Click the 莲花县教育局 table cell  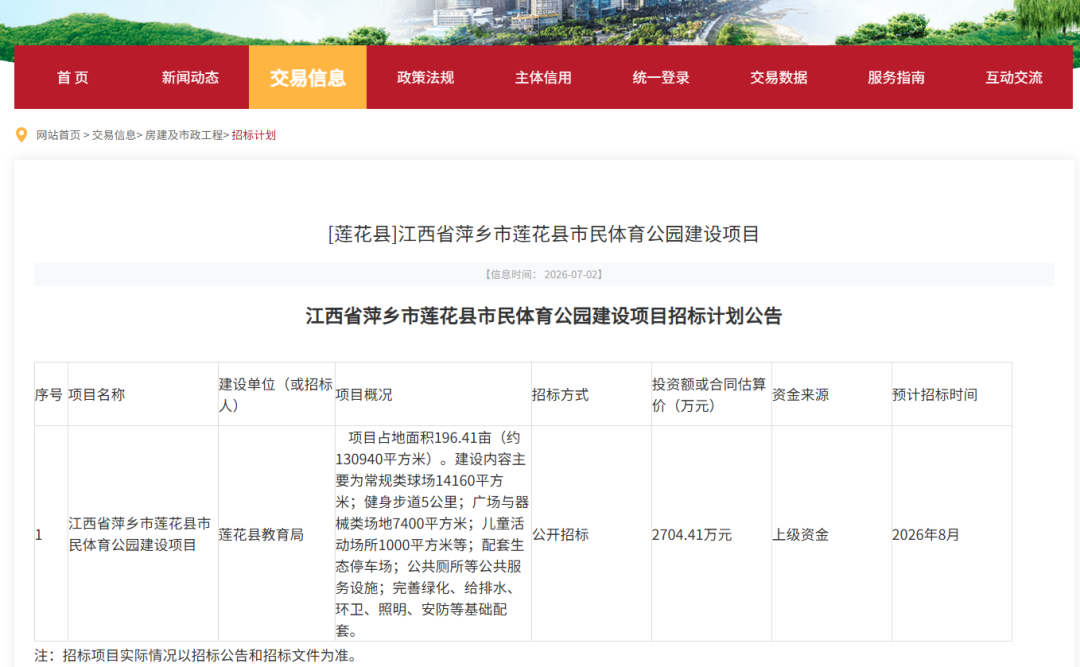(x=277, y=534)
